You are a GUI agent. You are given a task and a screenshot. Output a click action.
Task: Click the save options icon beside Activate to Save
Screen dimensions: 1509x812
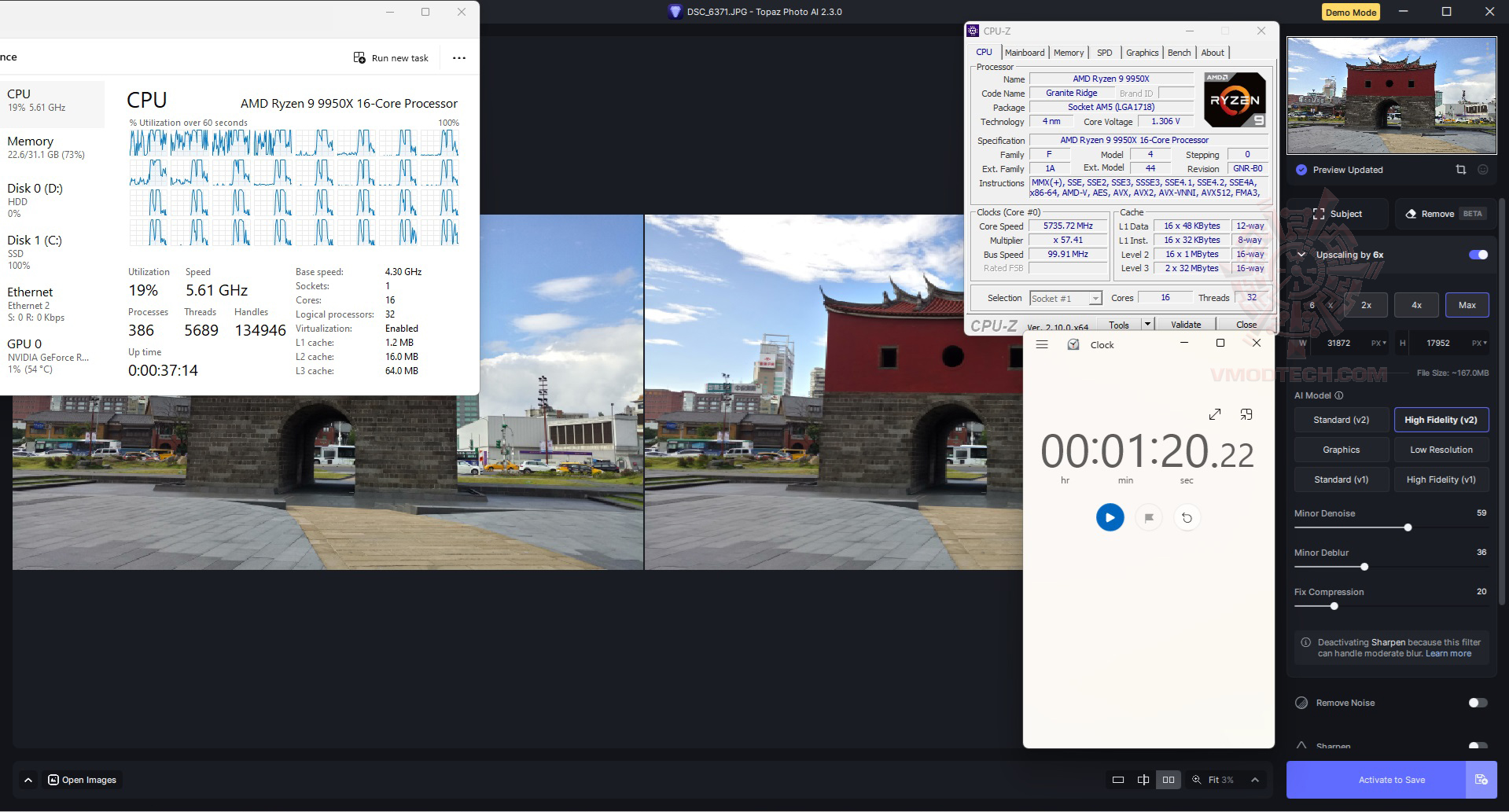[1481, 780]
